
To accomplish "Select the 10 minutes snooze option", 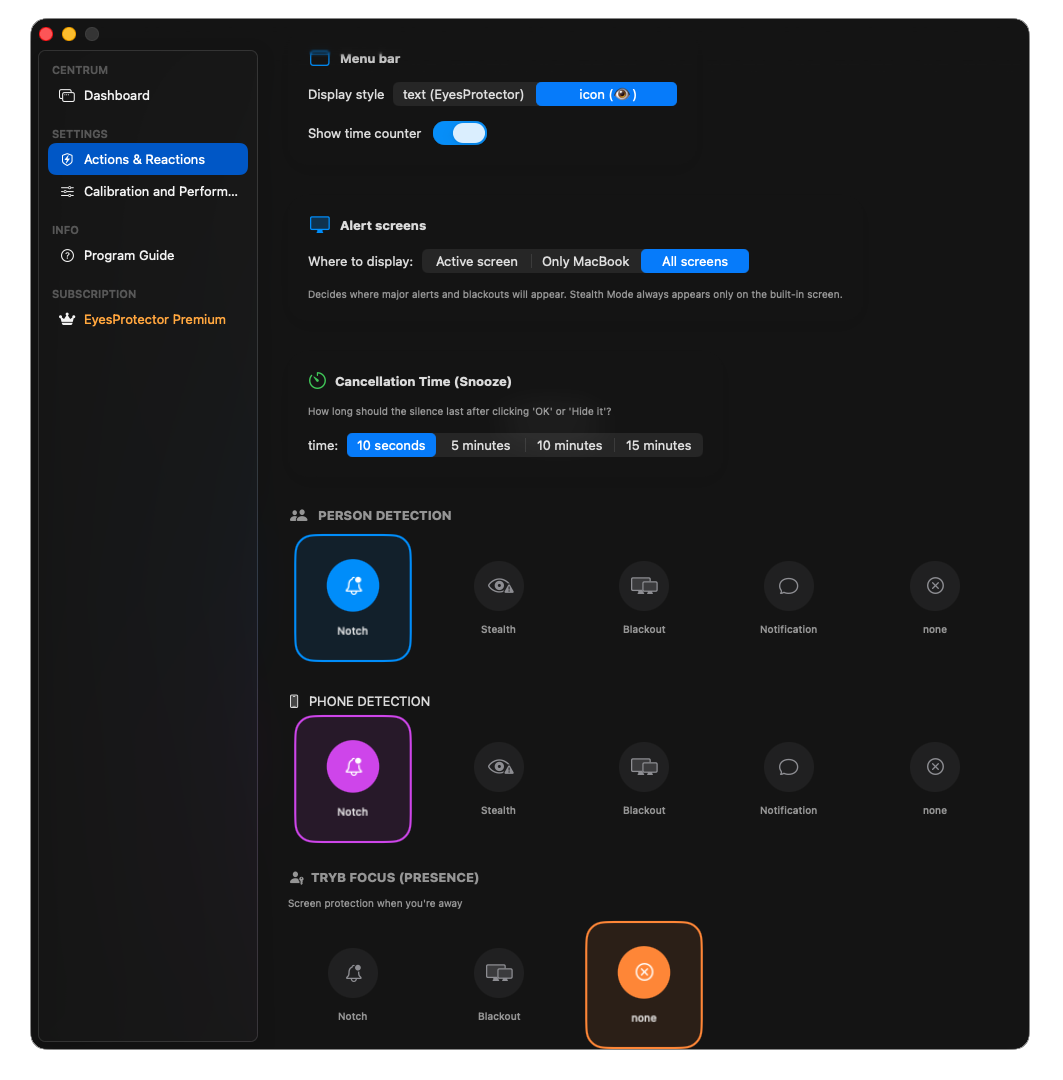I will [569, 445].
